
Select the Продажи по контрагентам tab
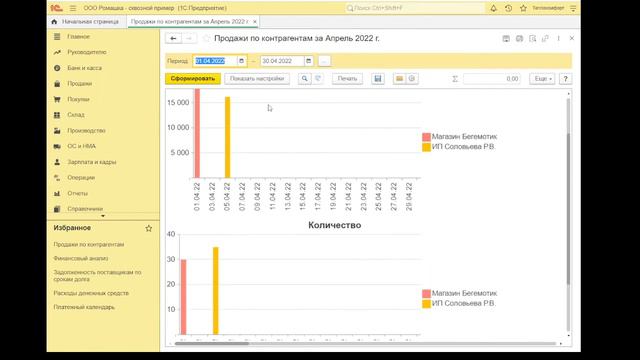tap(189, 22)
